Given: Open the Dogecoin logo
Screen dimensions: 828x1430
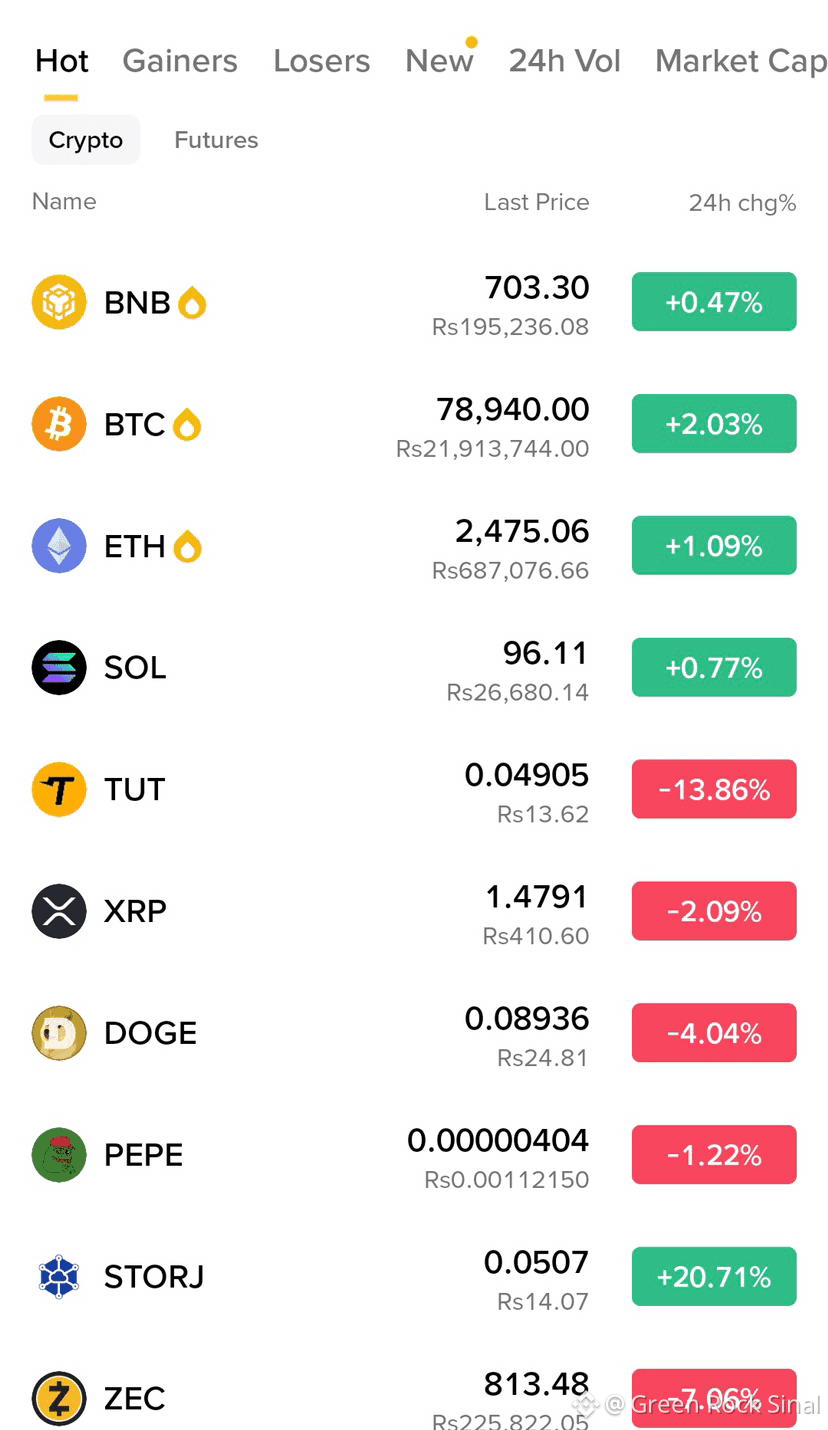Looking at the screenshot, I should click(x=59, y=1033).
